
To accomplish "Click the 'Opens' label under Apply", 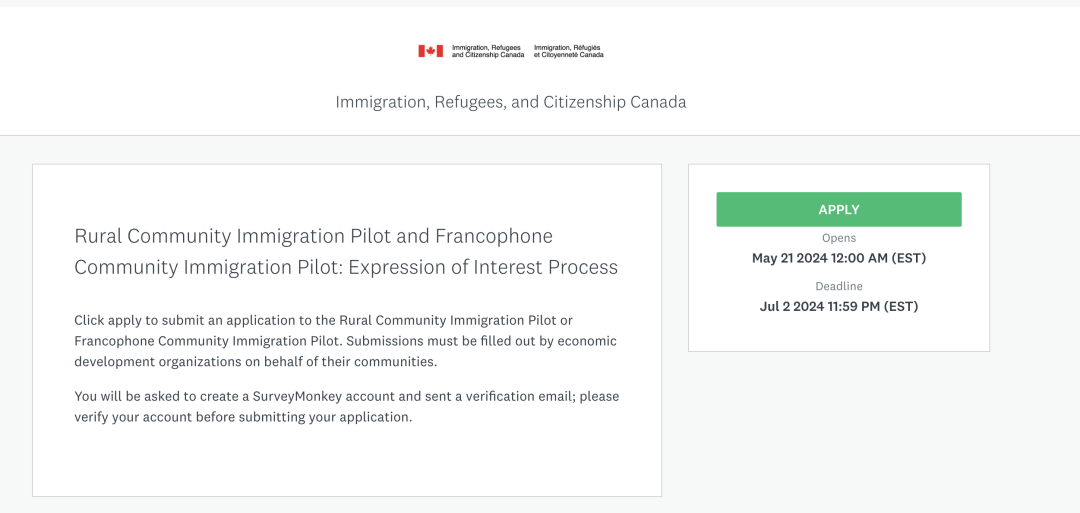I will click(839, 238).
